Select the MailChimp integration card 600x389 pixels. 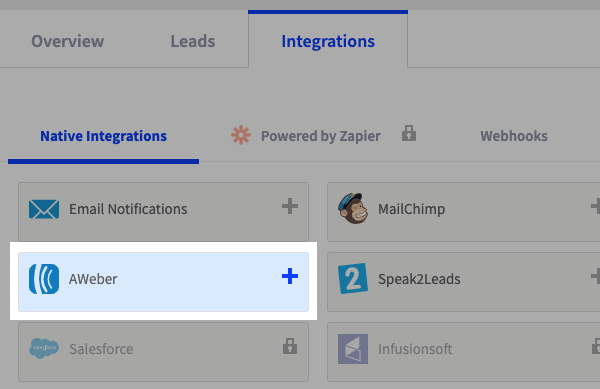(463, 212)
